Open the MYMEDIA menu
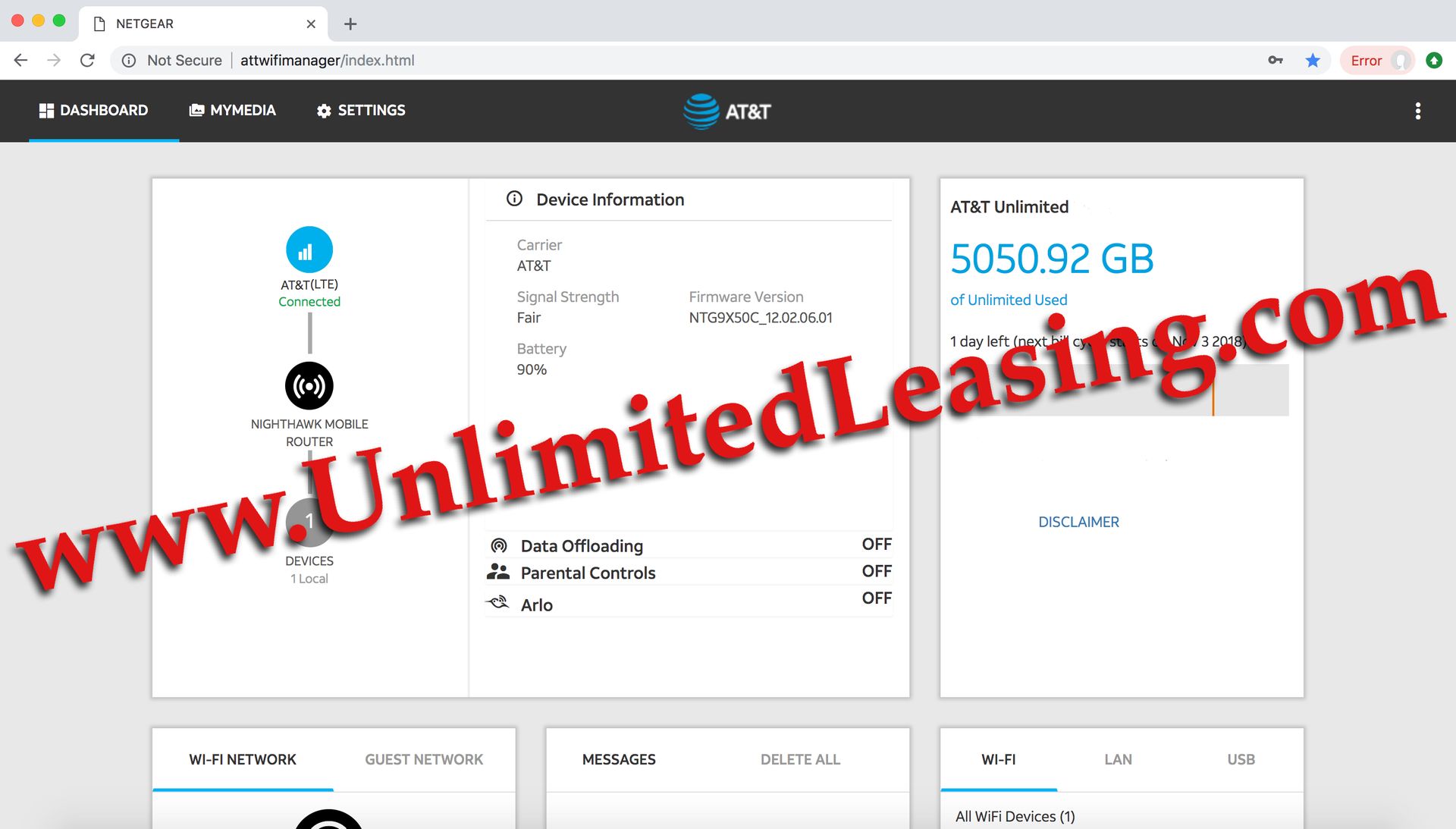The height and width of the screenshot is (829, 1456). [x=232, y=111]
